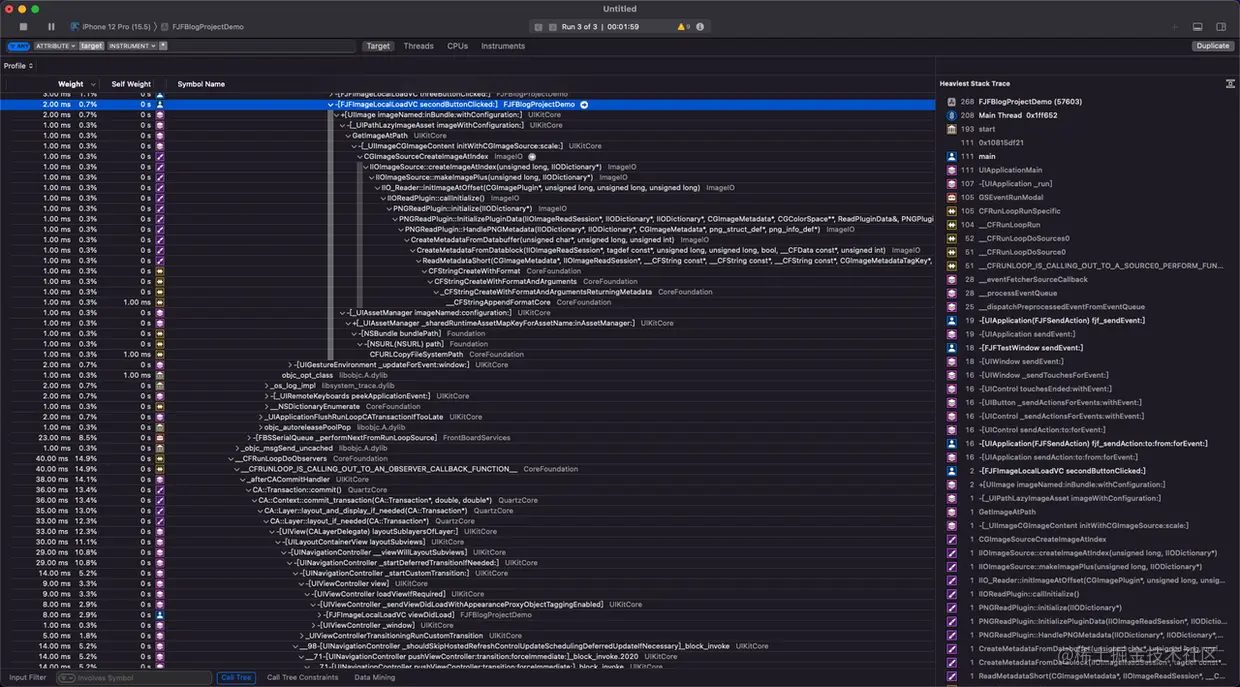Collapse the secondButtonClicked: call tree row

tap(331, 104)
